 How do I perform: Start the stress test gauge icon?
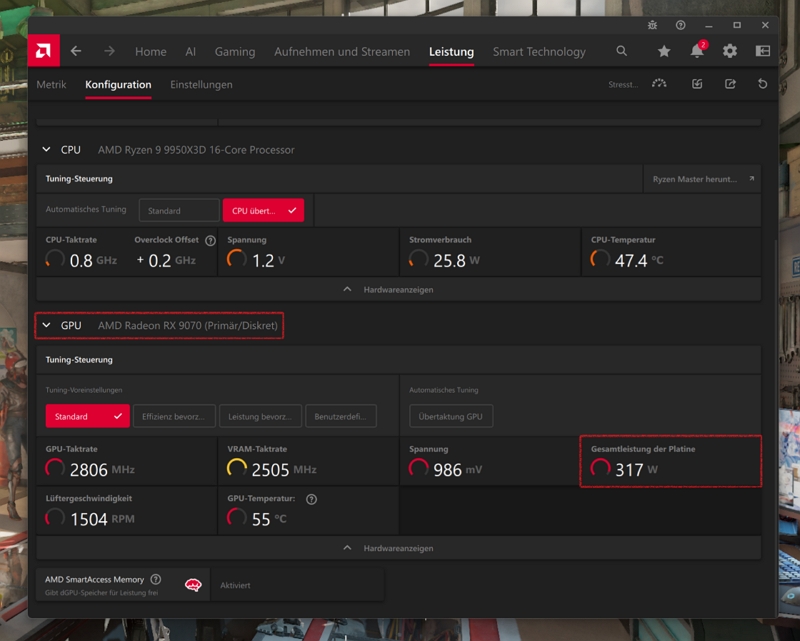point(659,84)
